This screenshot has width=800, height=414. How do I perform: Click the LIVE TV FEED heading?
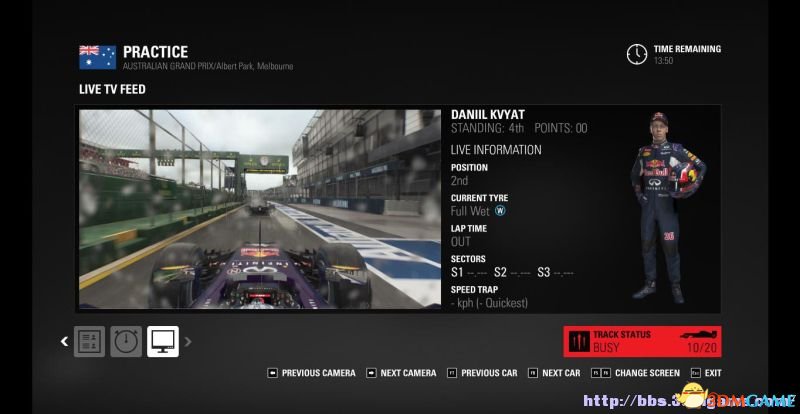[112, 89]
